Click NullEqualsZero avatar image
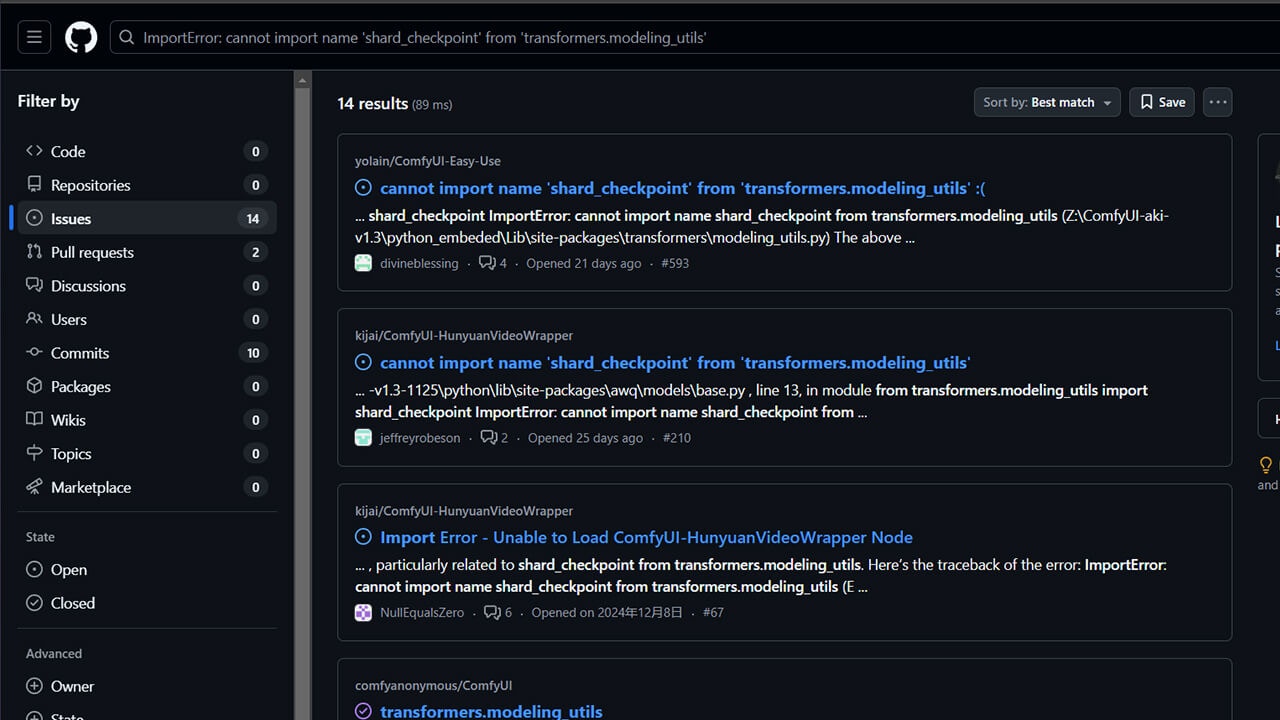This screenshot has height=720, width=1280. tap(363, 612)
